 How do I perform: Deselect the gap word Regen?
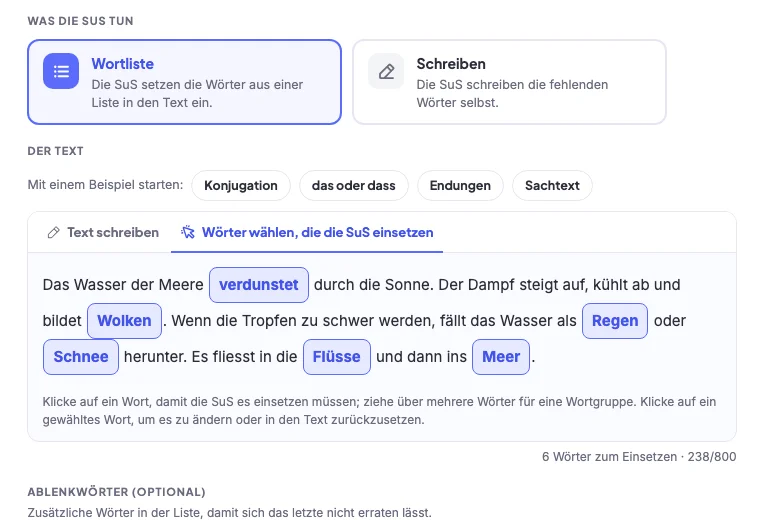coord(615,321)
